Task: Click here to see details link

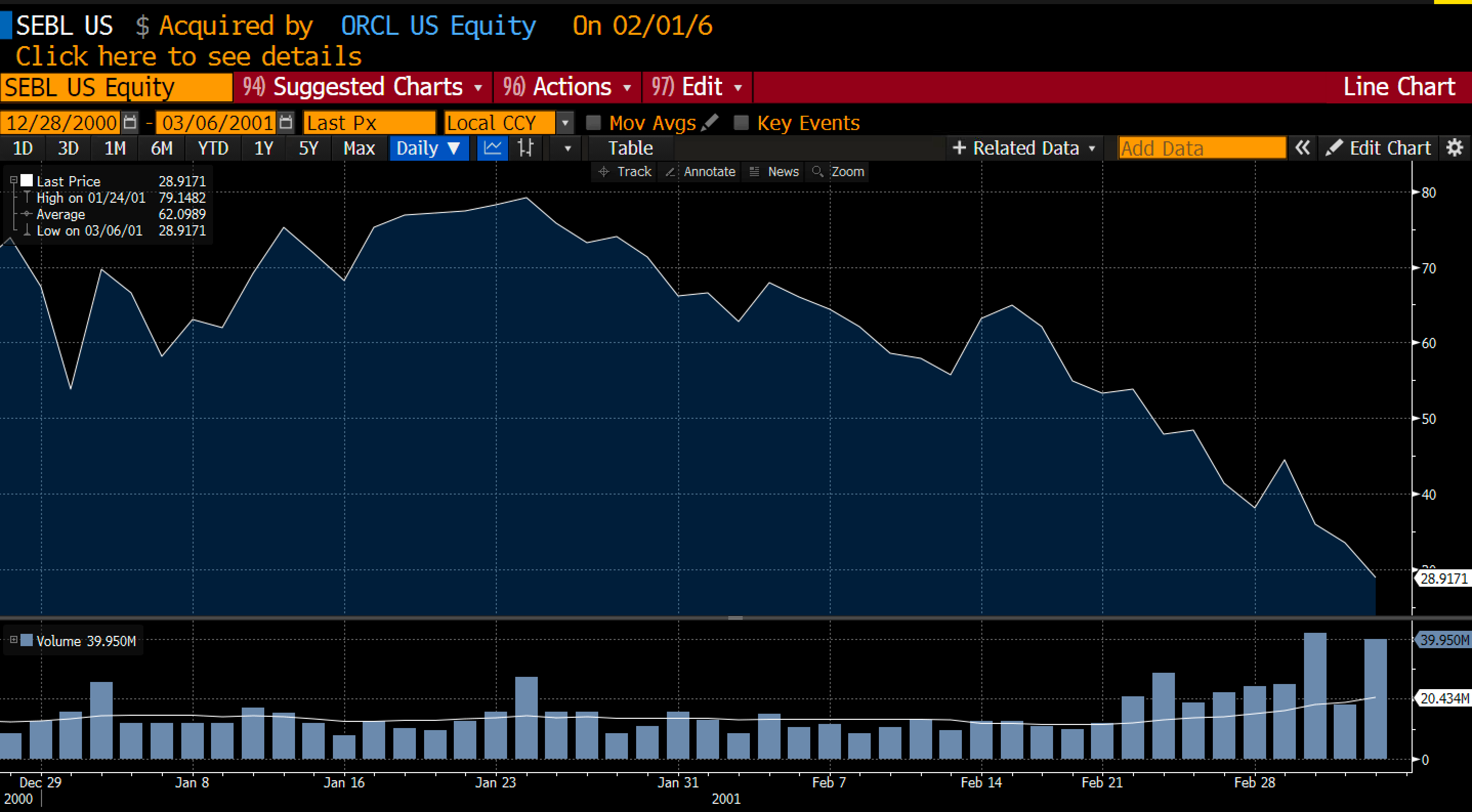Action: 188,56
